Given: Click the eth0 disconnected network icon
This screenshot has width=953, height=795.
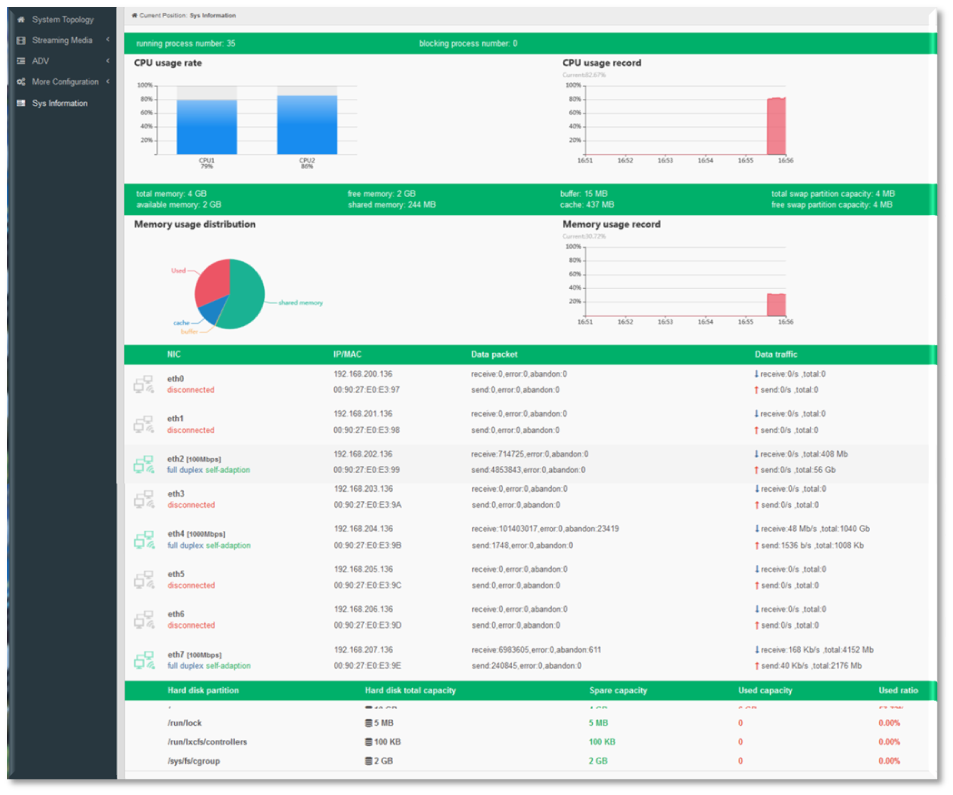Looking at the screenshot, I should pos(143,383).
